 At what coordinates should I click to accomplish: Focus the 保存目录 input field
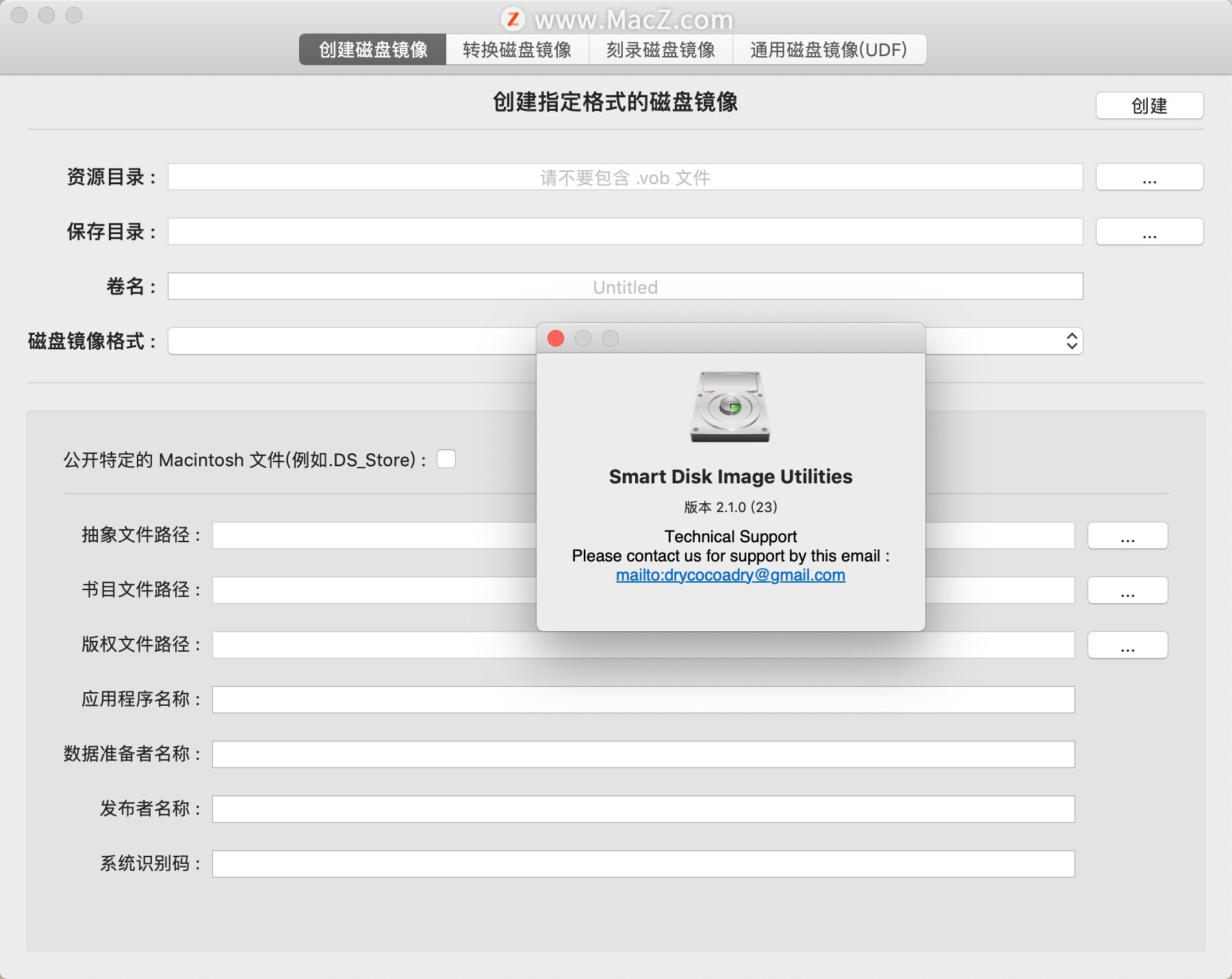click(626, 232)
